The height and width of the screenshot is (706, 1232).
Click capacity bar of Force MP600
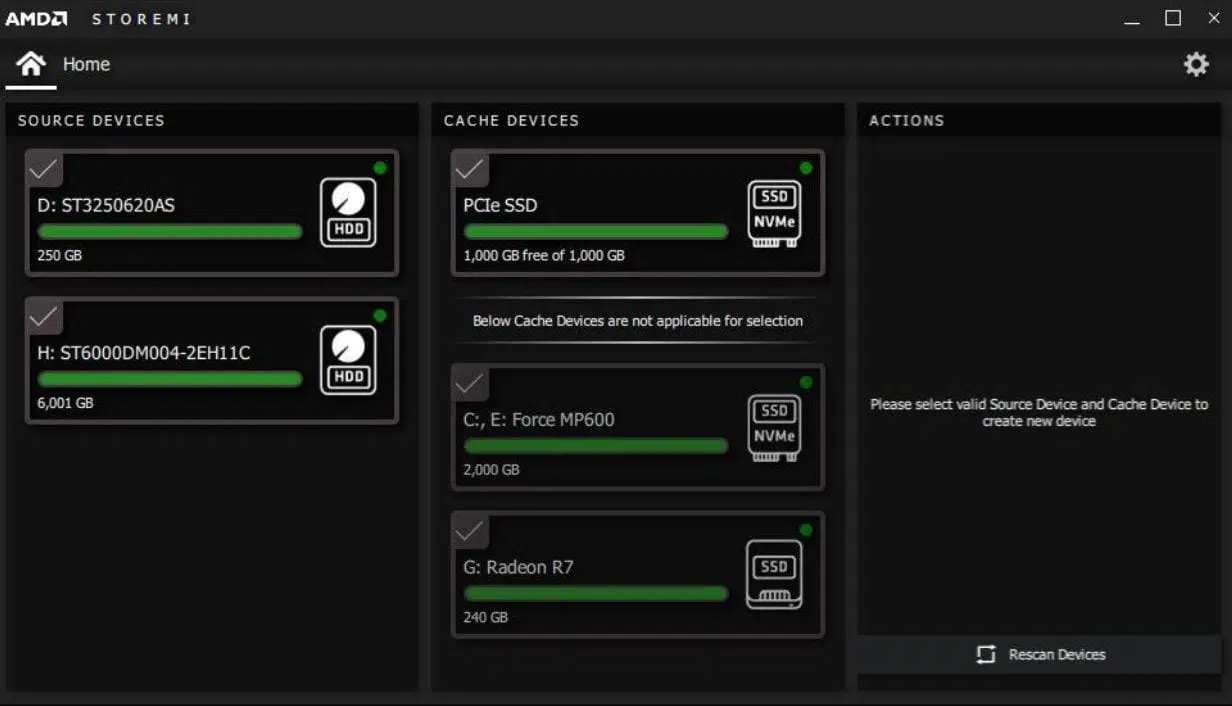596,446
